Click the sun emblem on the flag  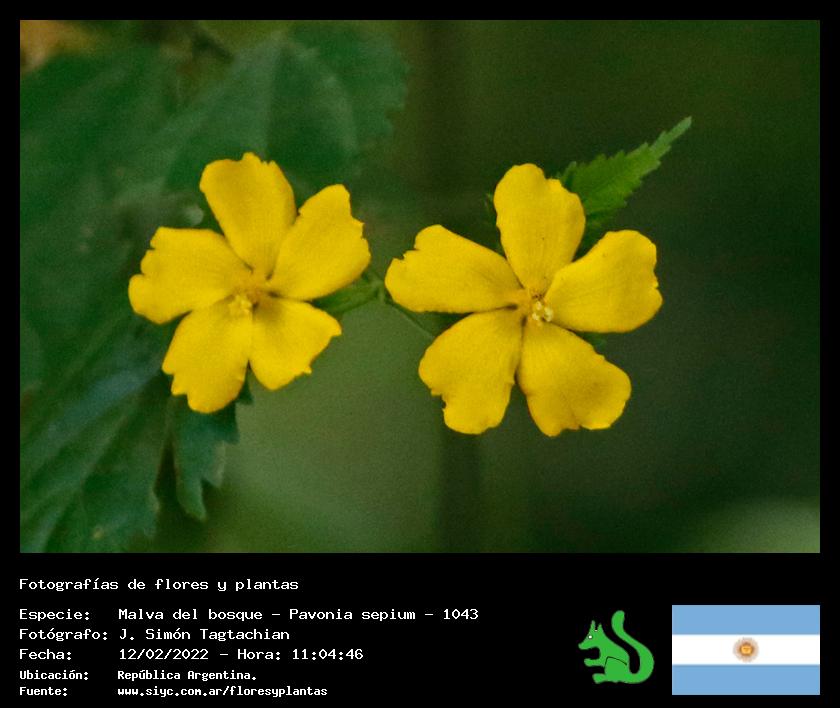pyautogui.click(x=745, y=649)
